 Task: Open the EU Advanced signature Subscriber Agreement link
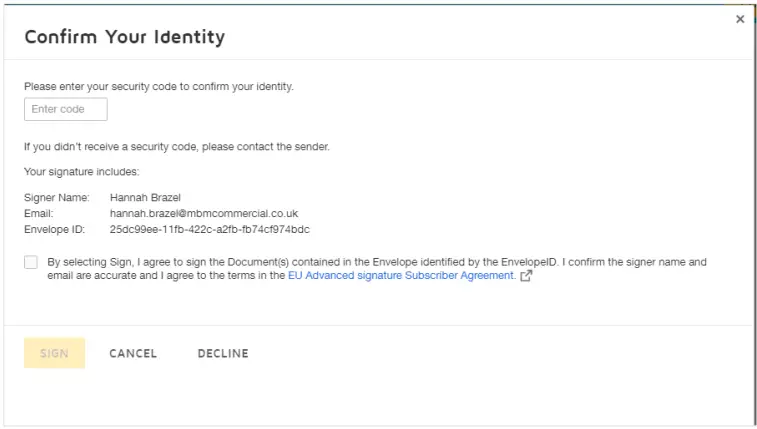(401, 276)
